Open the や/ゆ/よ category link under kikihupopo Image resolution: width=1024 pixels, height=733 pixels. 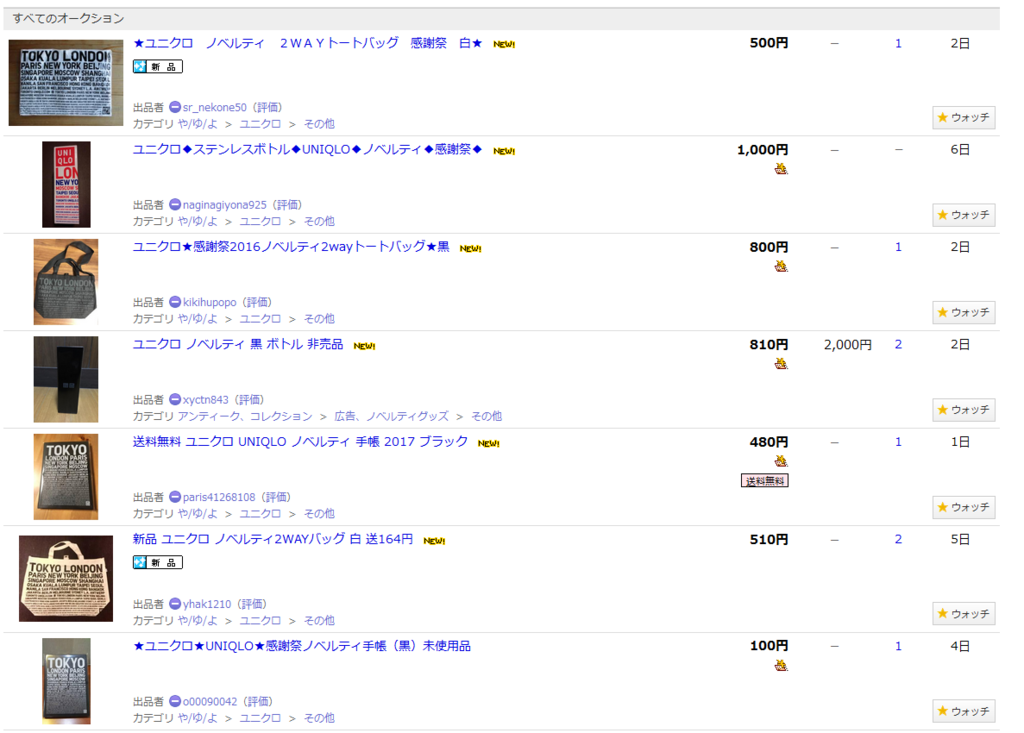(198, 319)
